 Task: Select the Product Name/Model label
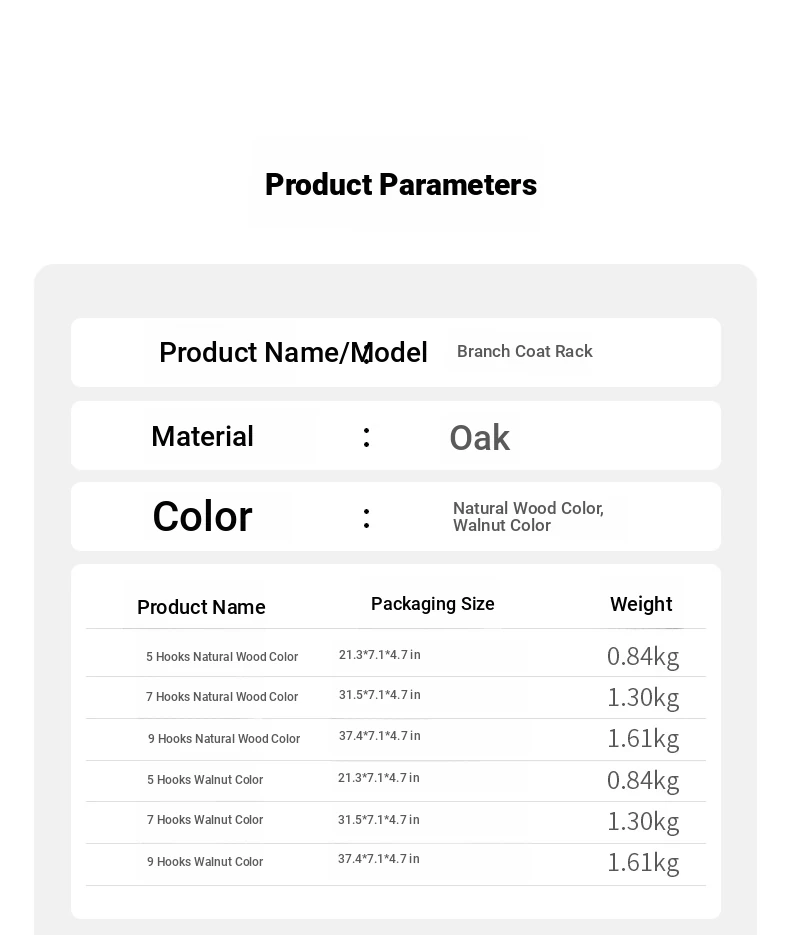pos(293,352)
